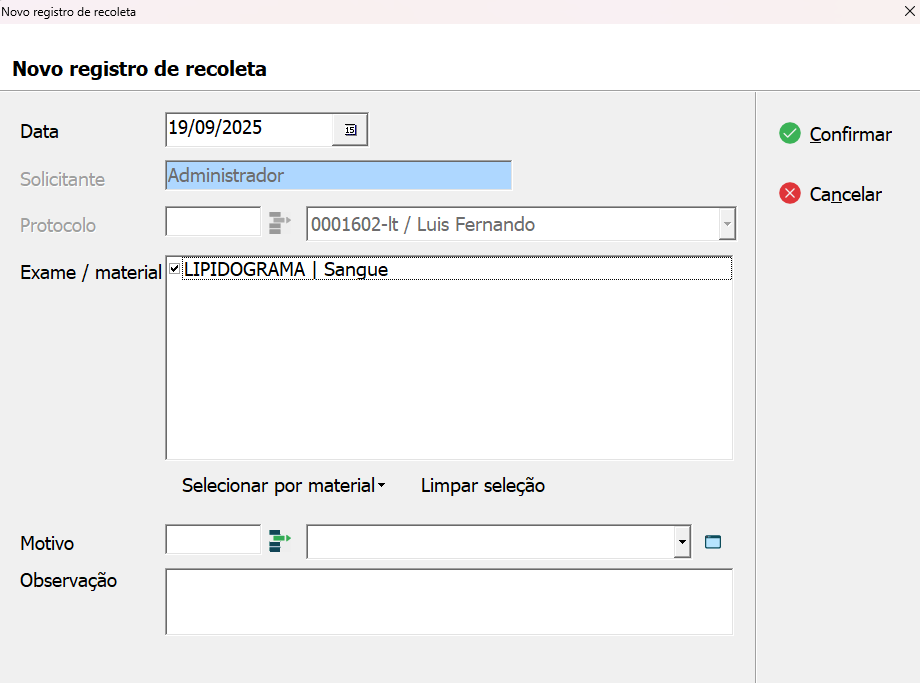Click the 0001602-lt / Luis Fernando text

(423, 224)
